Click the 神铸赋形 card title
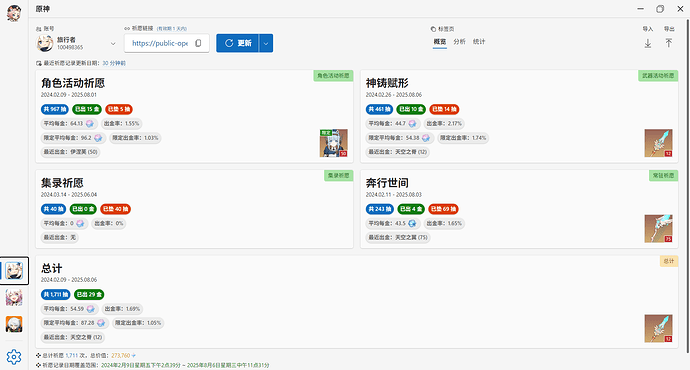690x370 pixels. (387, 83)
